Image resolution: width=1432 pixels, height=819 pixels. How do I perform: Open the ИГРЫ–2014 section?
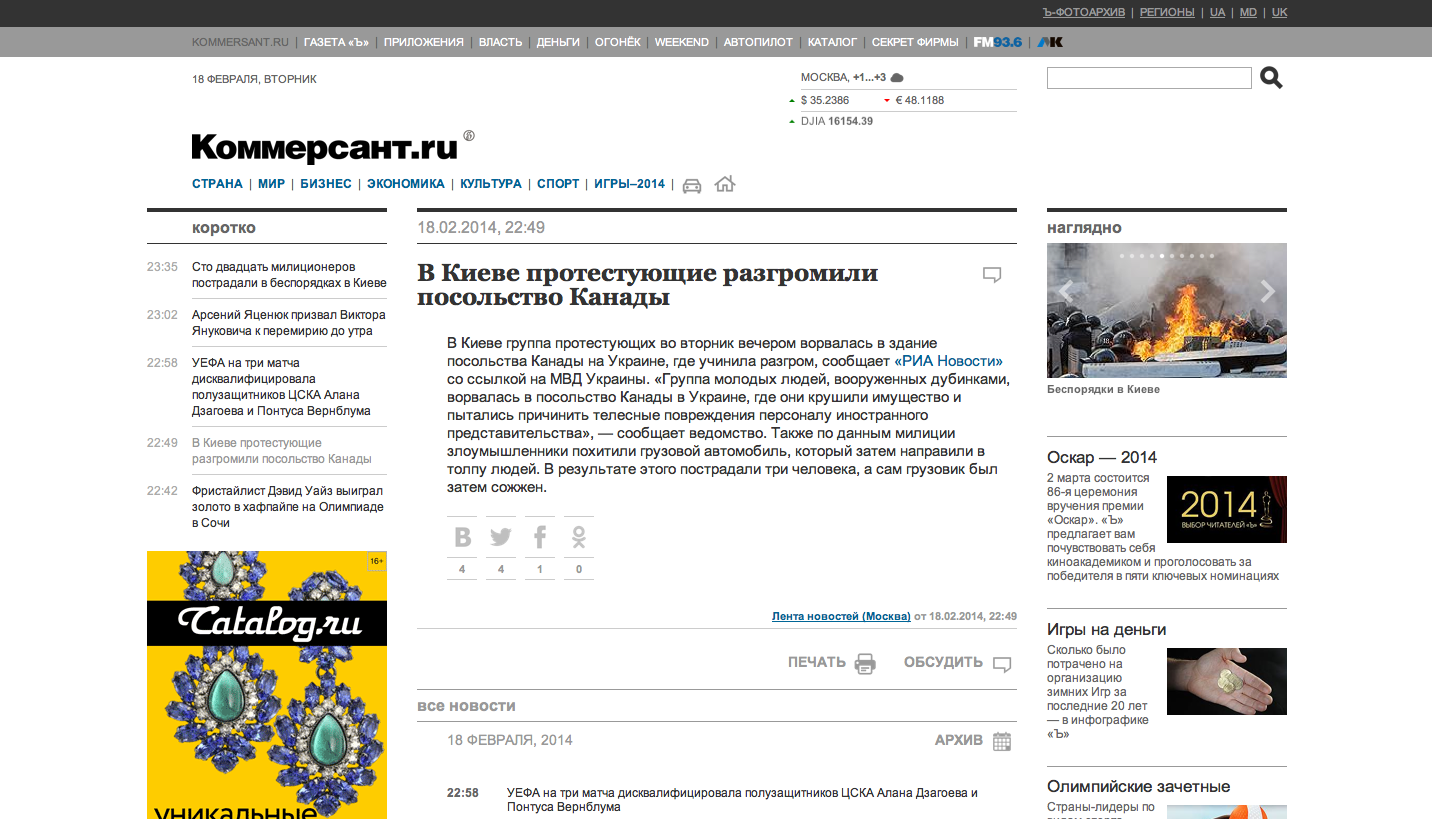click(629, 184)
